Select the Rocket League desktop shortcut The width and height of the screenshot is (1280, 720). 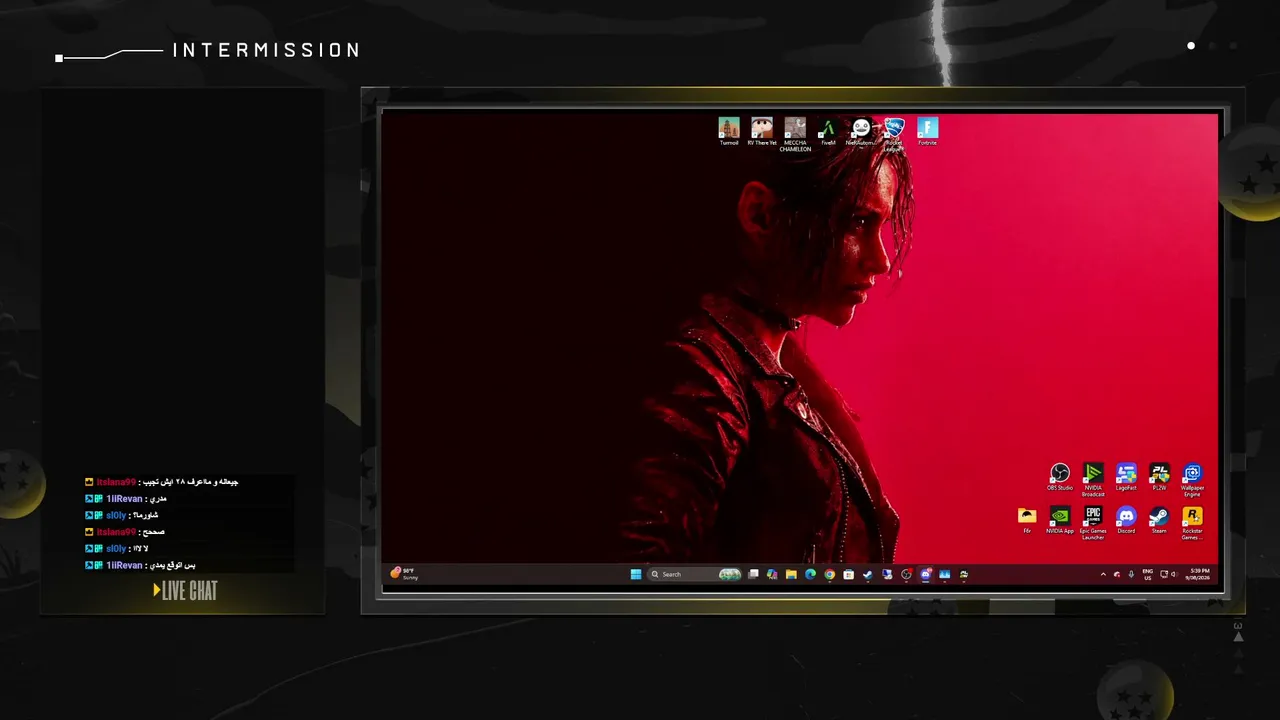[x=894, y=133]
